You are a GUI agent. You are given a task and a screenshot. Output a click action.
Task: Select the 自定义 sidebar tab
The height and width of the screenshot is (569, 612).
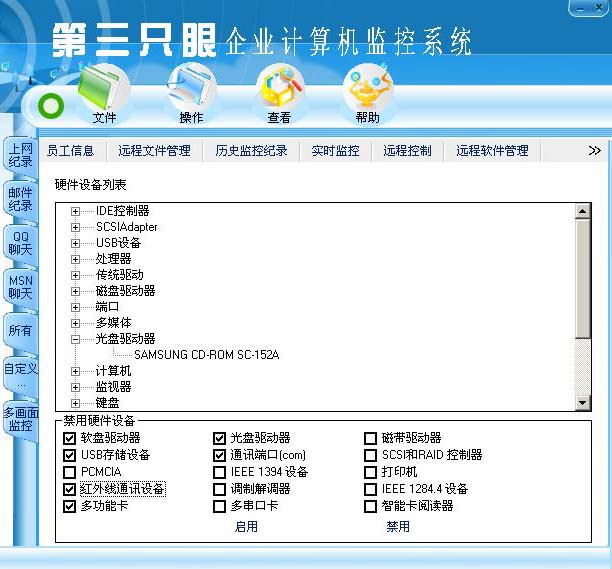click(x=20, y=375)
